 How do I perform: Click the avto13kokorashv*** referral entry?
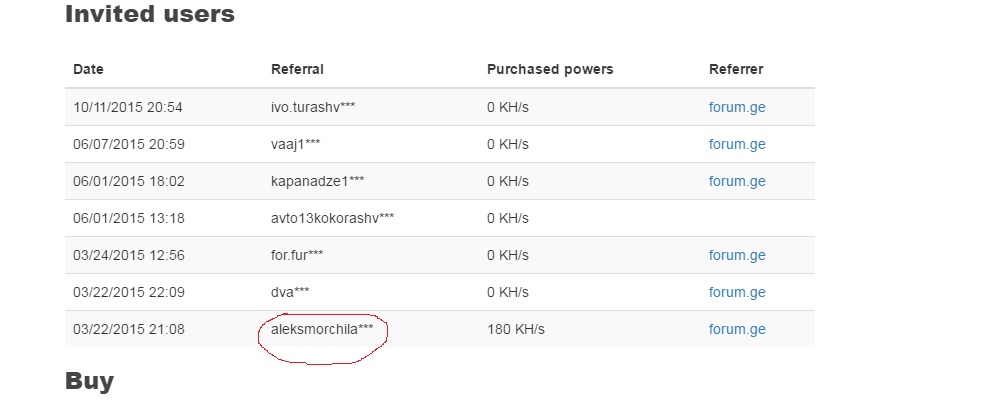(x=332, y=218)
